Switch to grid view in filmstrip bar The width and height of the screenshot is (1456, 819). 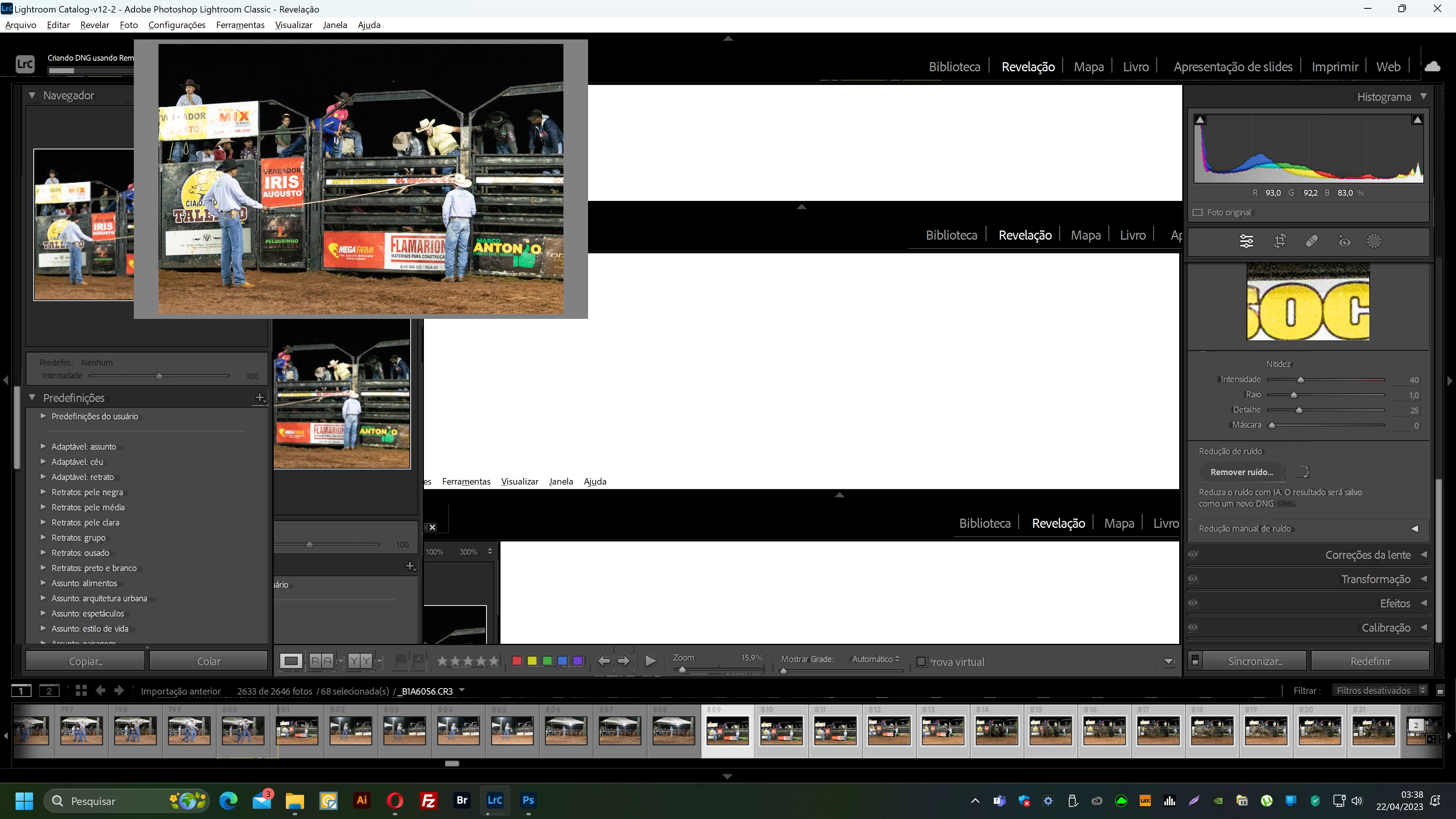click(x=81, y=690)
